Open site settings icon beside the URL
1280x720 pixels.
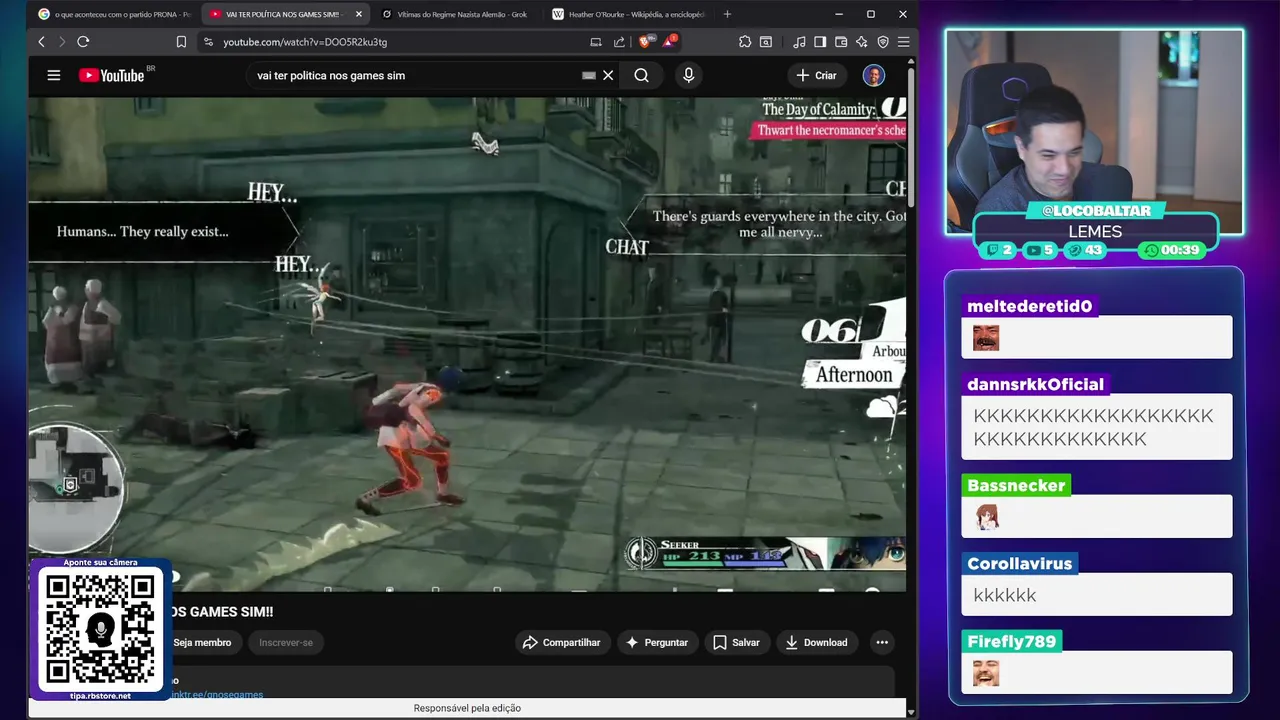[x=208, y=42]
